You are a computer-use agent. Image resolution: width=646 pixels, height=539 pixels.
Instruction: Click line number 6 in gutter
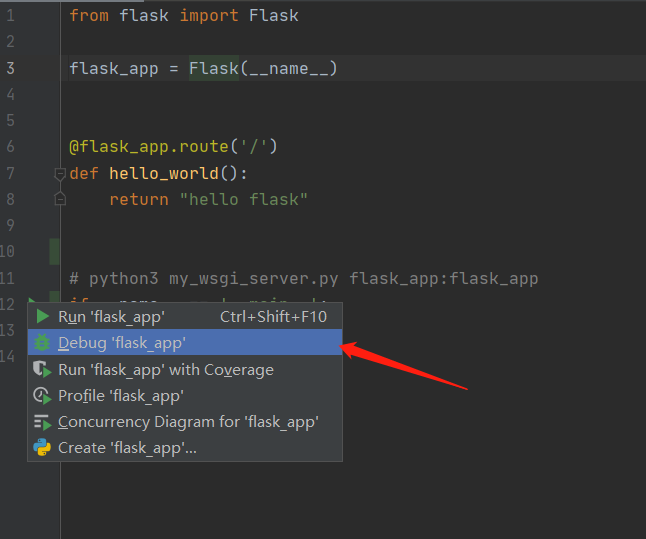tap(10, 146)
